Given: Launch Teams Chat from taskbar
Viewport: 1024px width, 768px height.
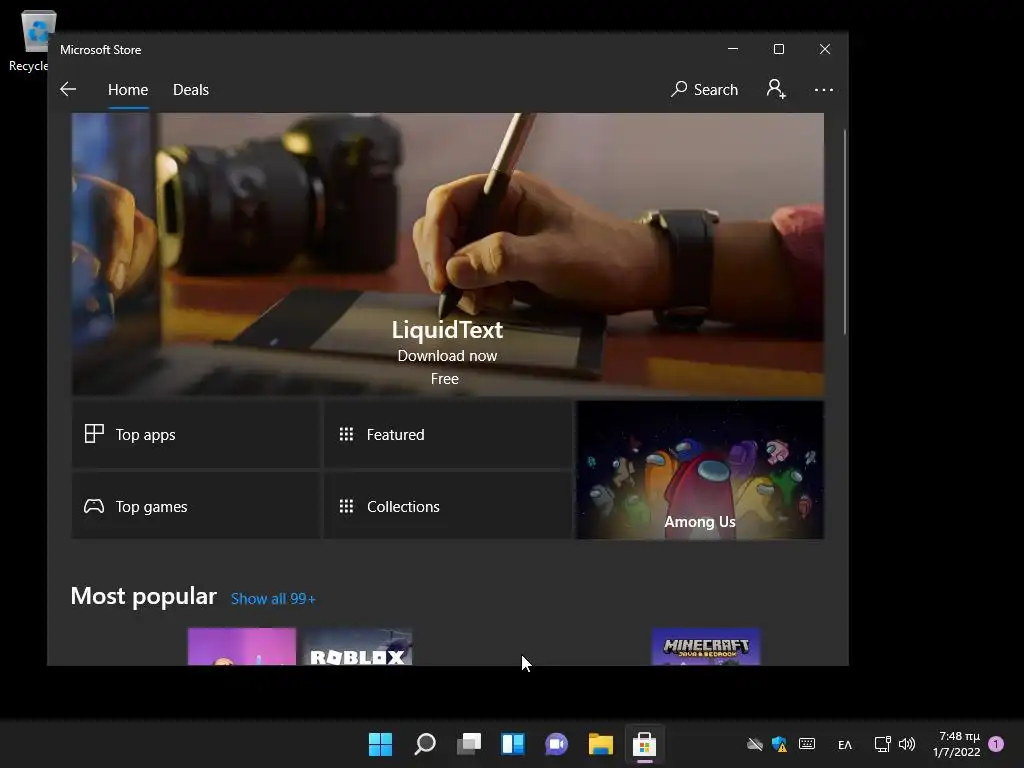Looking at the screenshot, I should (x=556, y=744).
